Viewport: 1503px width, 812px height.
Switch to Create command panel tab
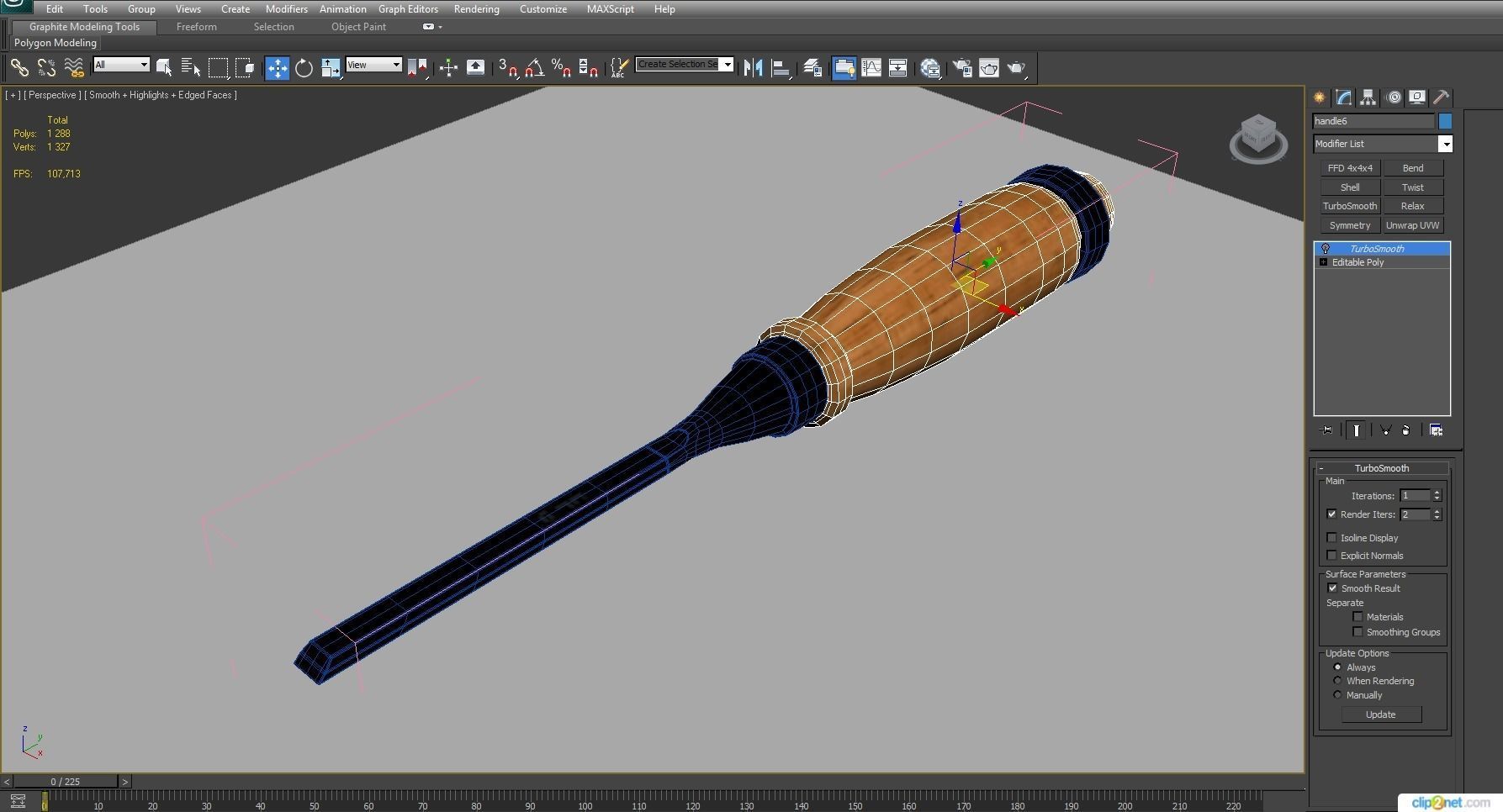(1320, 98)
